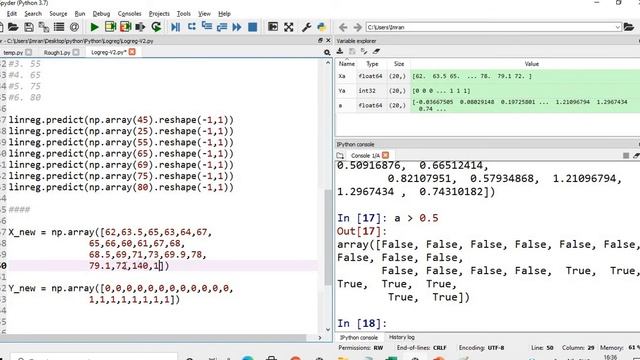
Task: Stop debugging with the blue square icon
Action: click(x=253, y=27)
